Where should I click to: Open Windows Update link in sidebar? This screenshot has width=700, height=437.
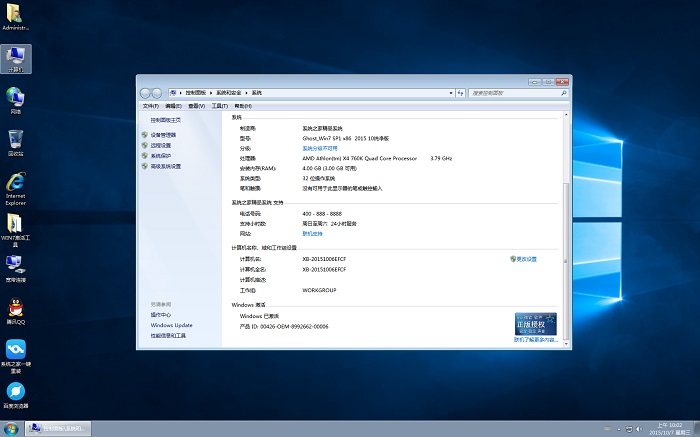(x=171, y=325)
